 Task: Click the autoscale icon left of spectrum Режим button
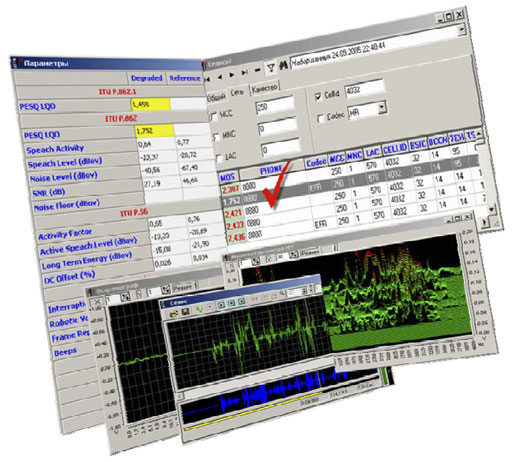pos(294,254)
